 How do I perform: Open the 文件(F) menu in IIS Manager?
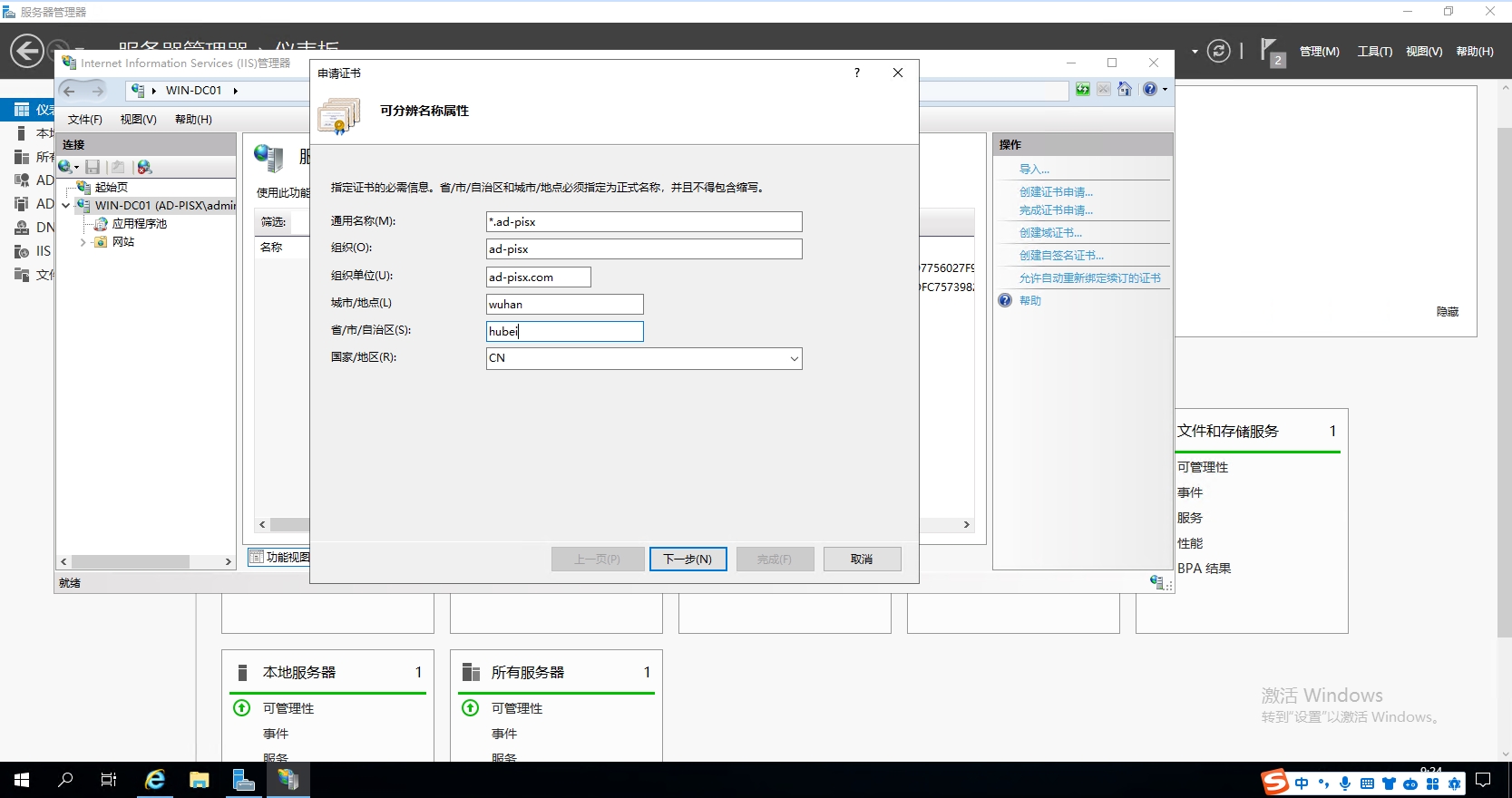pos(84,120)
